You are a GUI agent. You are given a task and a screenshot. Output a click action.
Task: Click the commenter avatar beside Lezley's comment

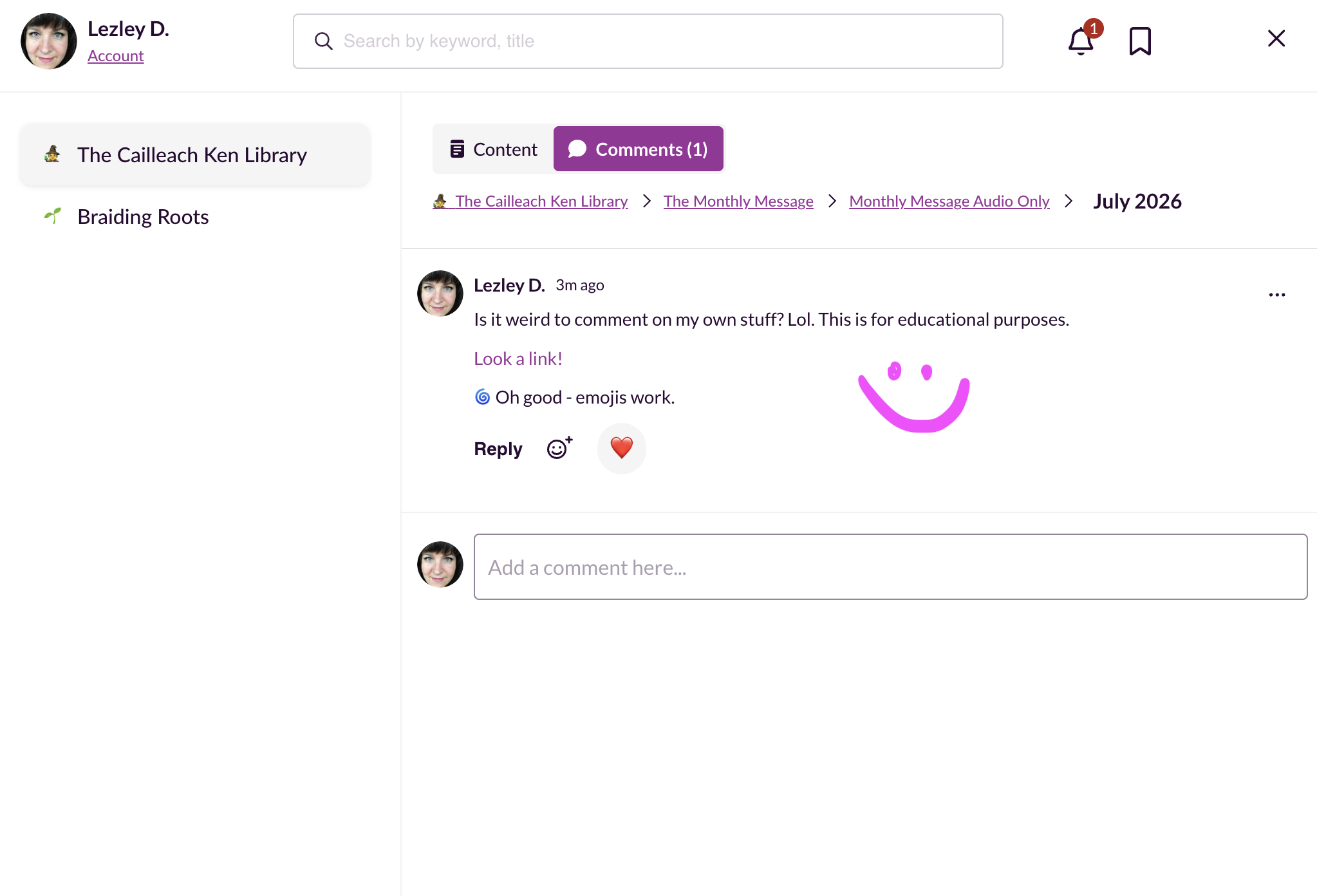pos(440,294)
